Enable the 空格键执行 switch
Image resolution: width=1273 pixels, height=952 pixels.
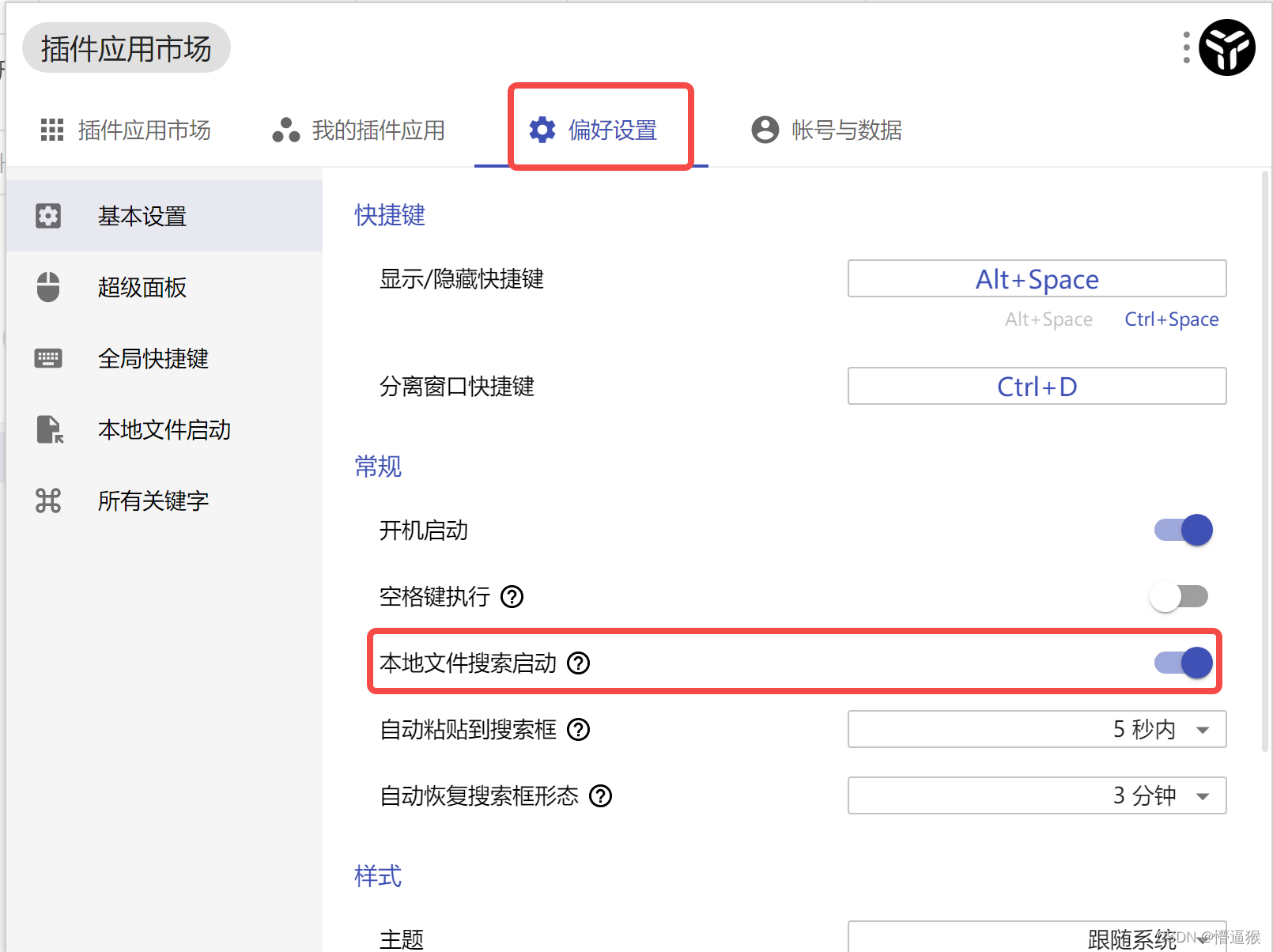1179,596
